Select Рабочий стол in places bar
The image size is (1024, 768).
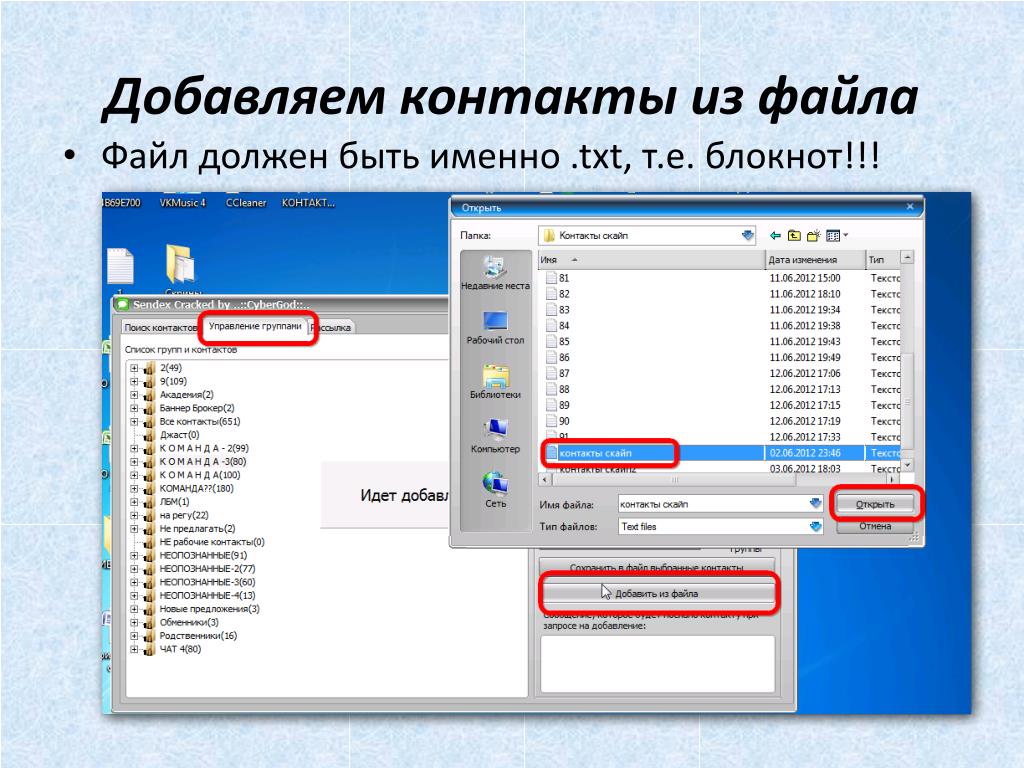495,328
